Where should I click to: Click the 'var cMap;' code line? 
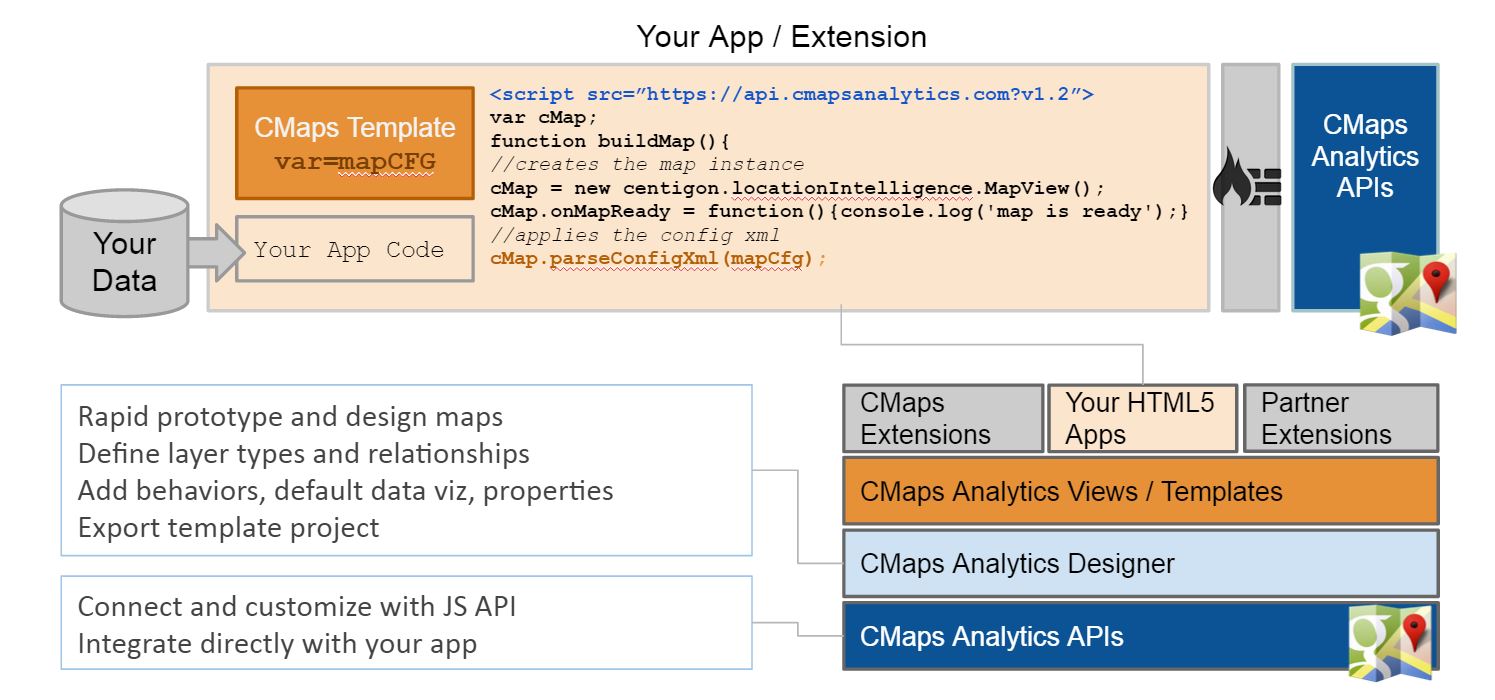tap(544, 118)
